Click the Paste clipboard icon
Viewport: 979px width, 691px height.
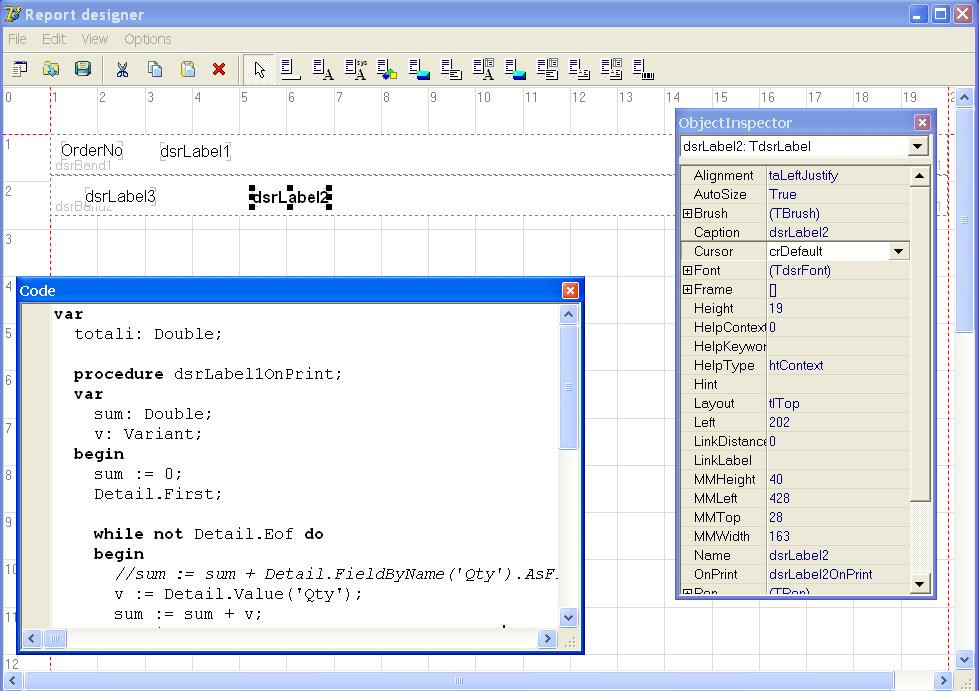point(187,69)
